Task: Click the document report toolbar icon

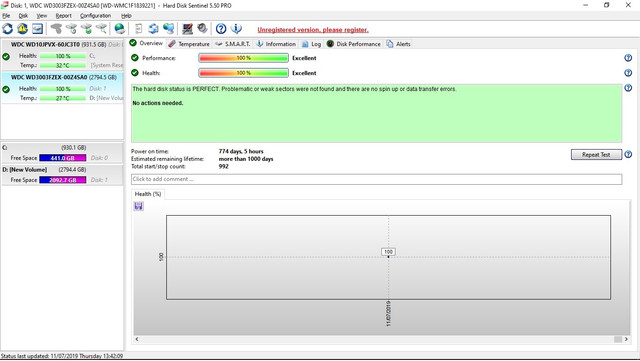Action: click(138, 29)
